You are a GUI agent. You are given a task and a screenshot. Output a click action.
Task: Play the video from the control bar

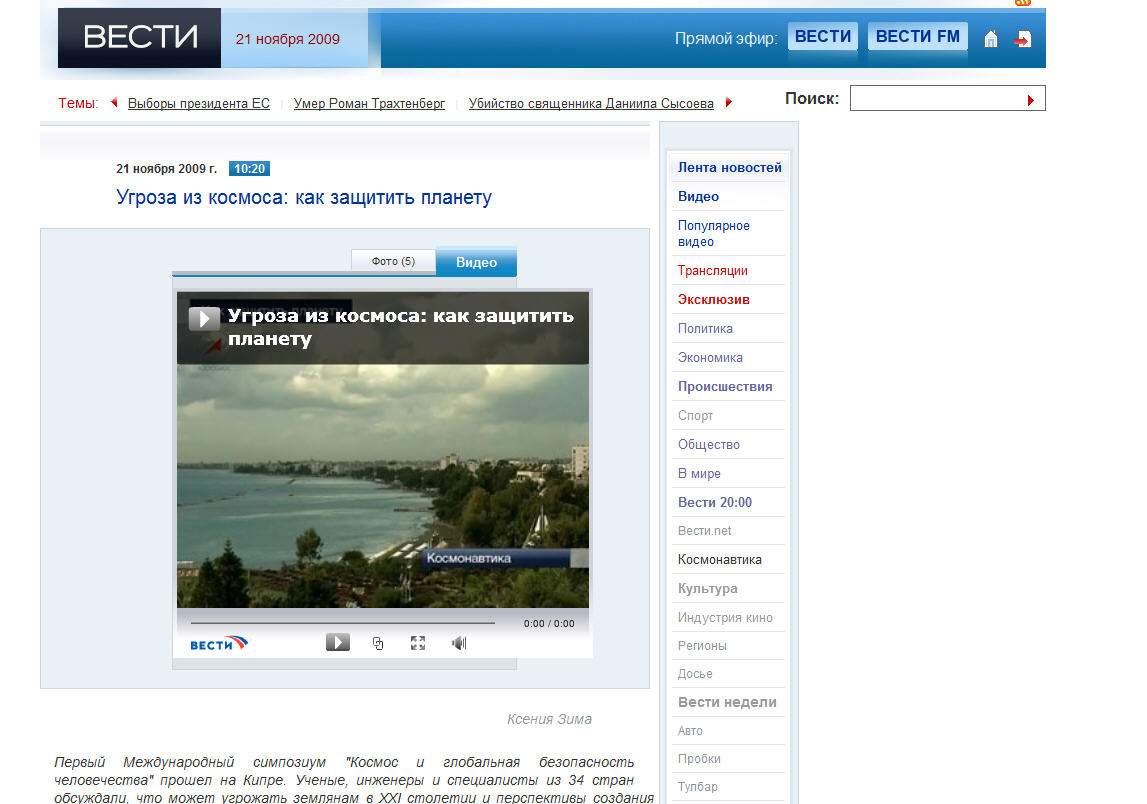[x=337, y=642]
